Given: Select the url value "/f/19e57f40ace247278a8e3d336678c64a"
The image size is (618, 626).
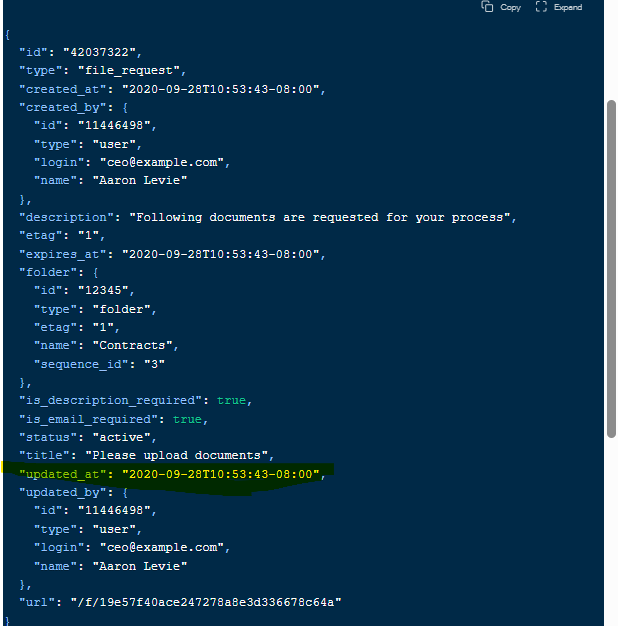Looking at the screenshot, I should pos(206,602).
